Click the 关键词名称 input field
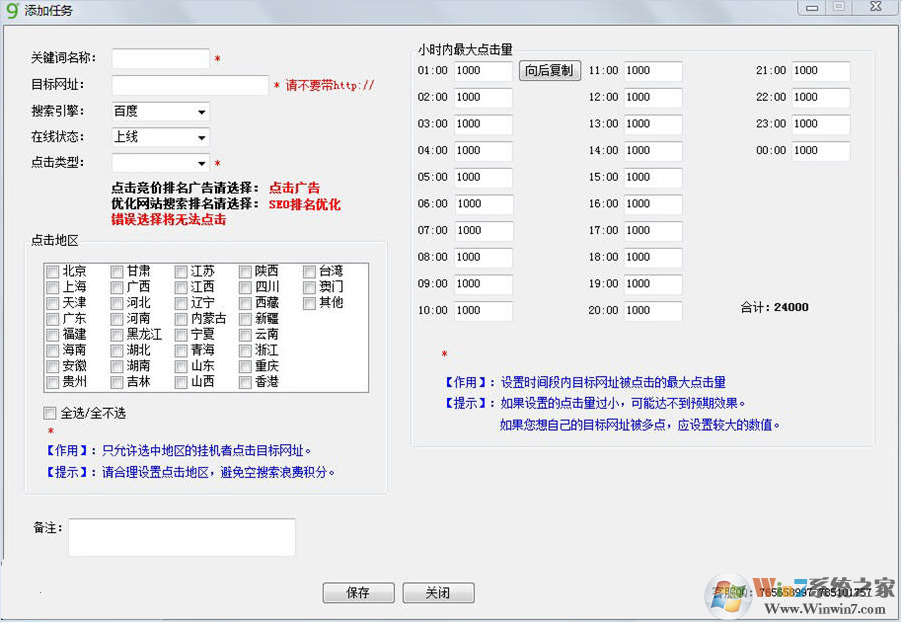 pos(160,58)
